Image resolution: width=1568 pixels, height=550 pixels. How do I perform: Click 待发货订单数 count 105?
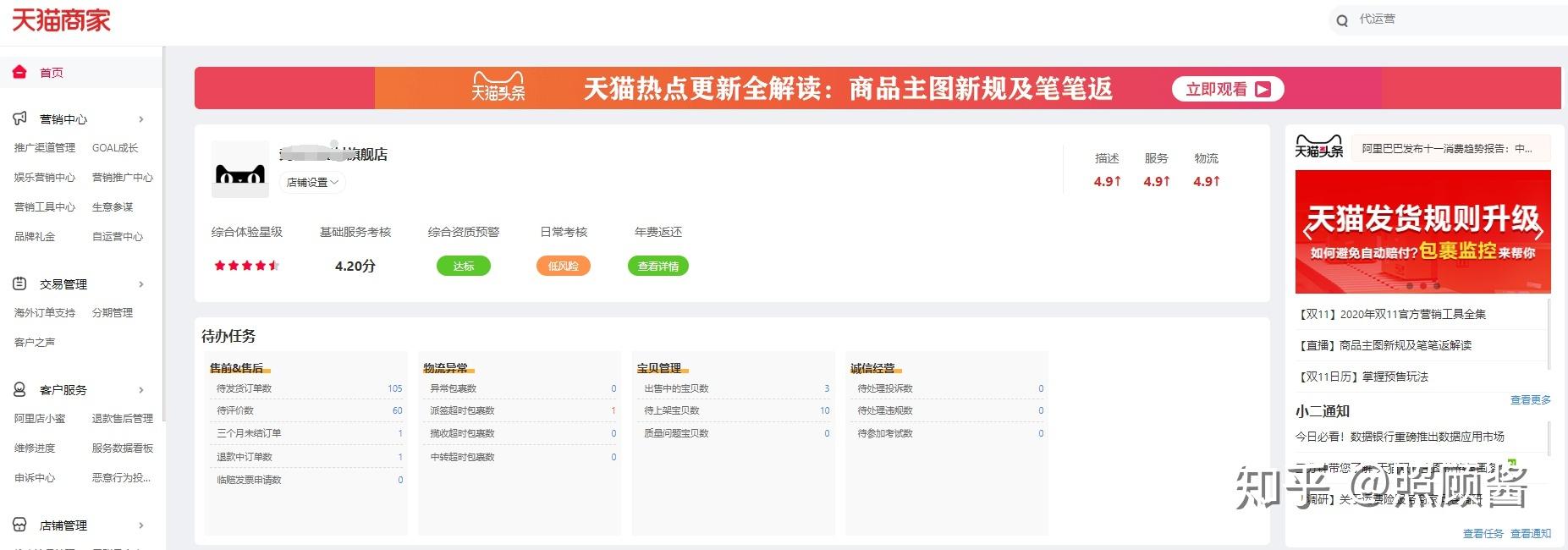click(395, 388)
